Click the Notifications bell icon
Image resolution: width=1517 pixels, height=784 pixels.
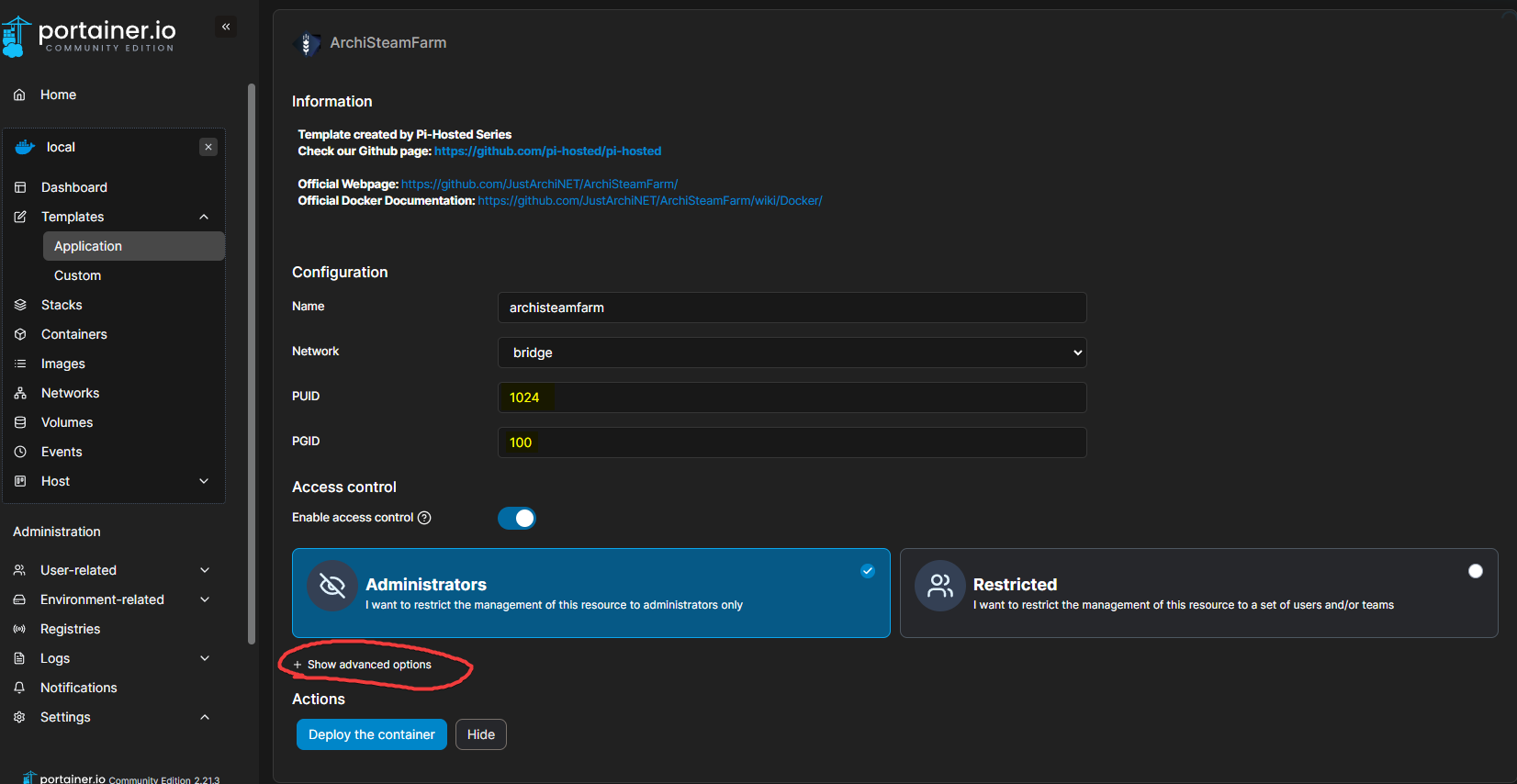tap(19, 688)
